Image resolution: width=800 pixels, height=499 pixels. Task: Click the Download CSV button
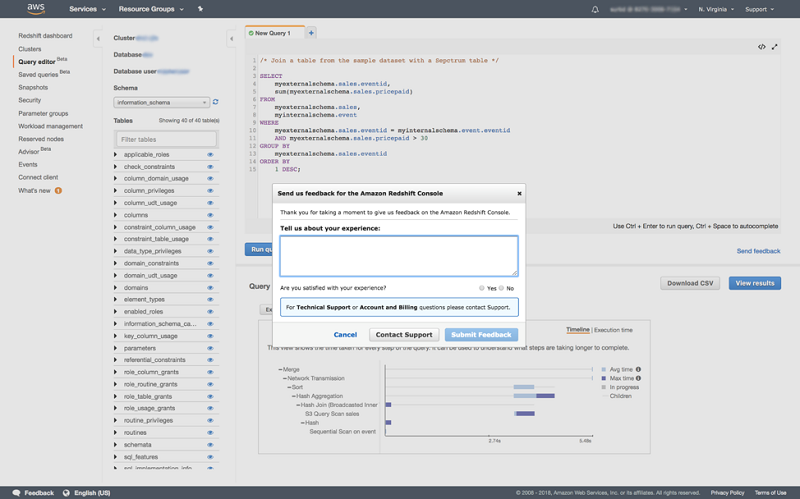coord(690,283)
